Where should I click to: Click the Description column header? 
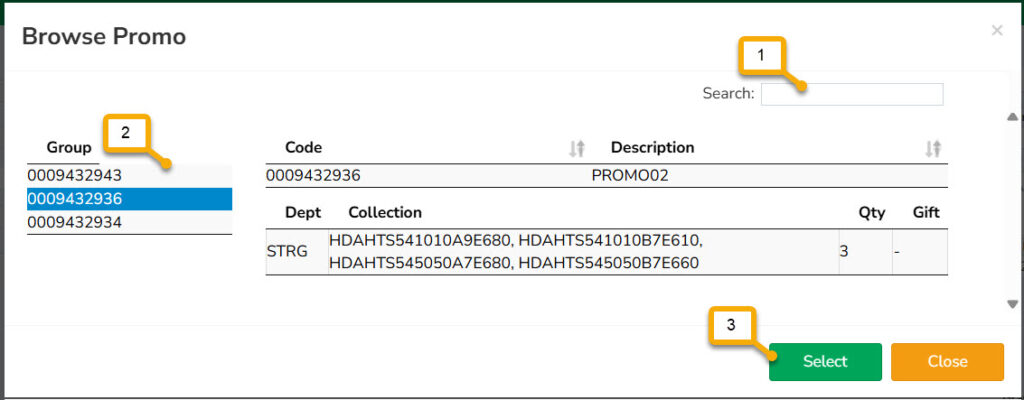pos(652,148)
